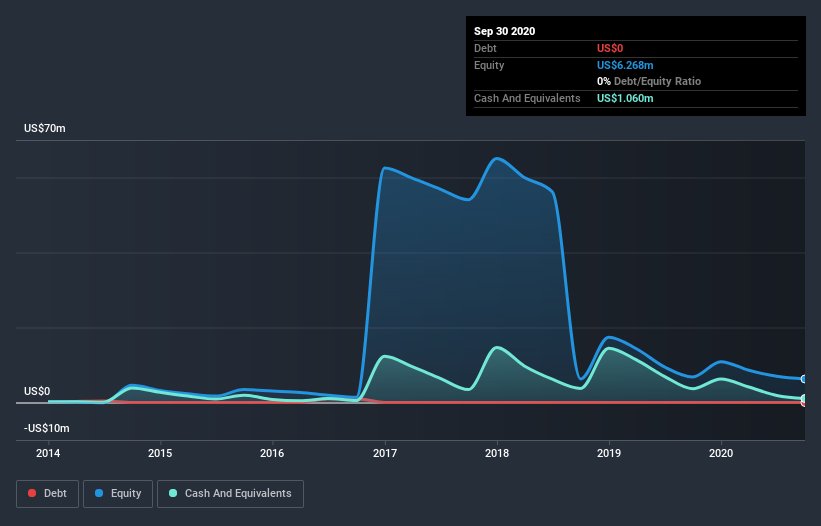Click the Equity line peak at 2018

[497, 159]
